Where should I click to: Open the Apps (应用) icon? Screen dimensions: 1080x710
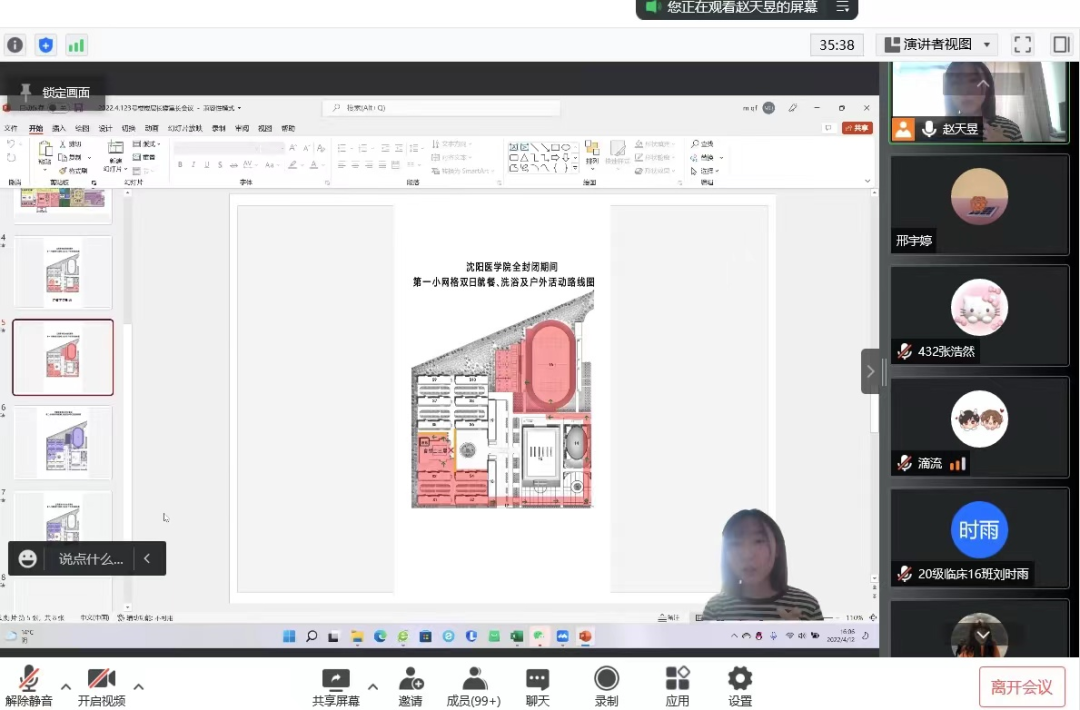click(x=677, y=686)
